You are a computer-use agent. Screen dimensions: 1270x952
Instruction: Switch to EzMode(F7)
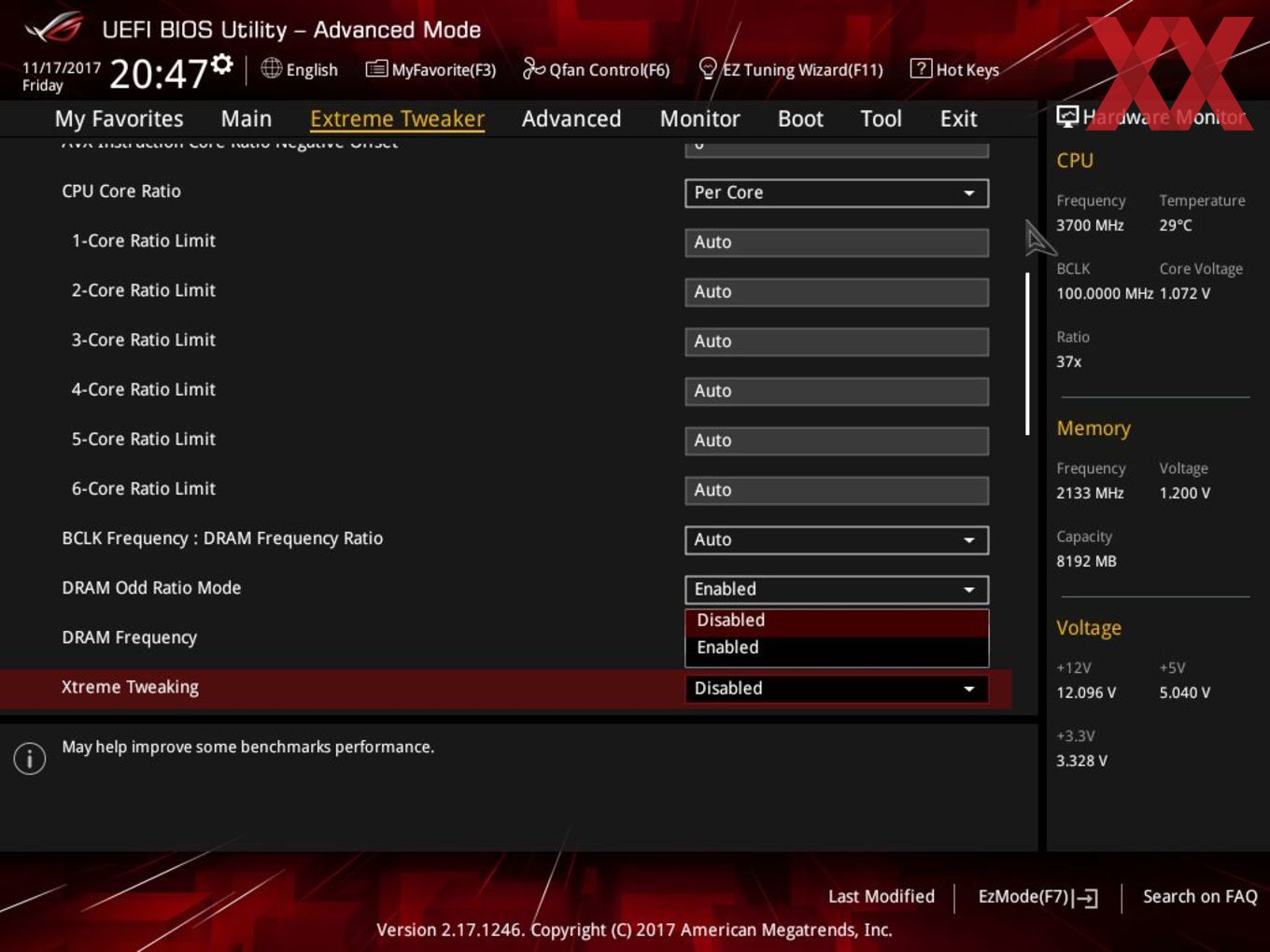1037,897
